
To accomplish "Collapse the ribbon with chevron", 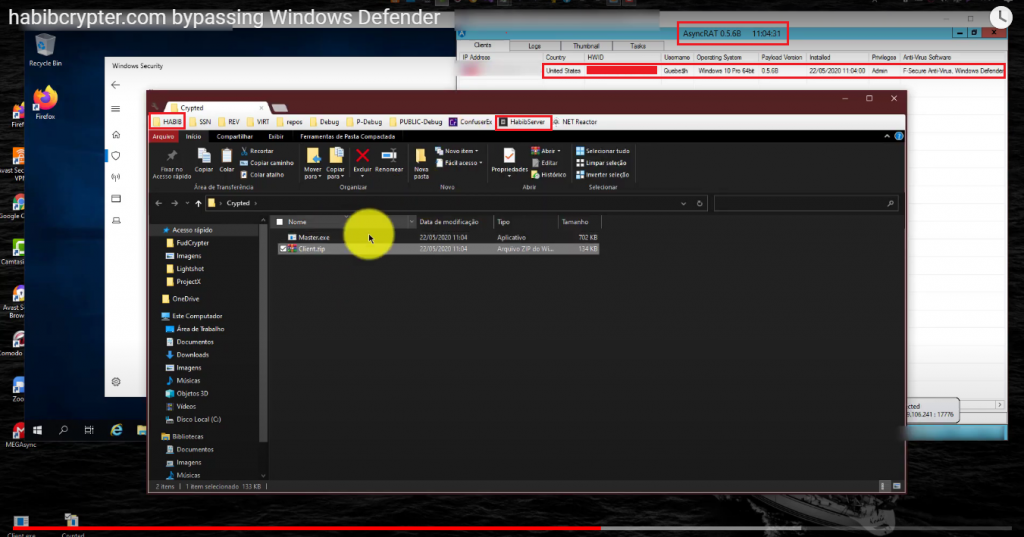I will click(887, 137).
